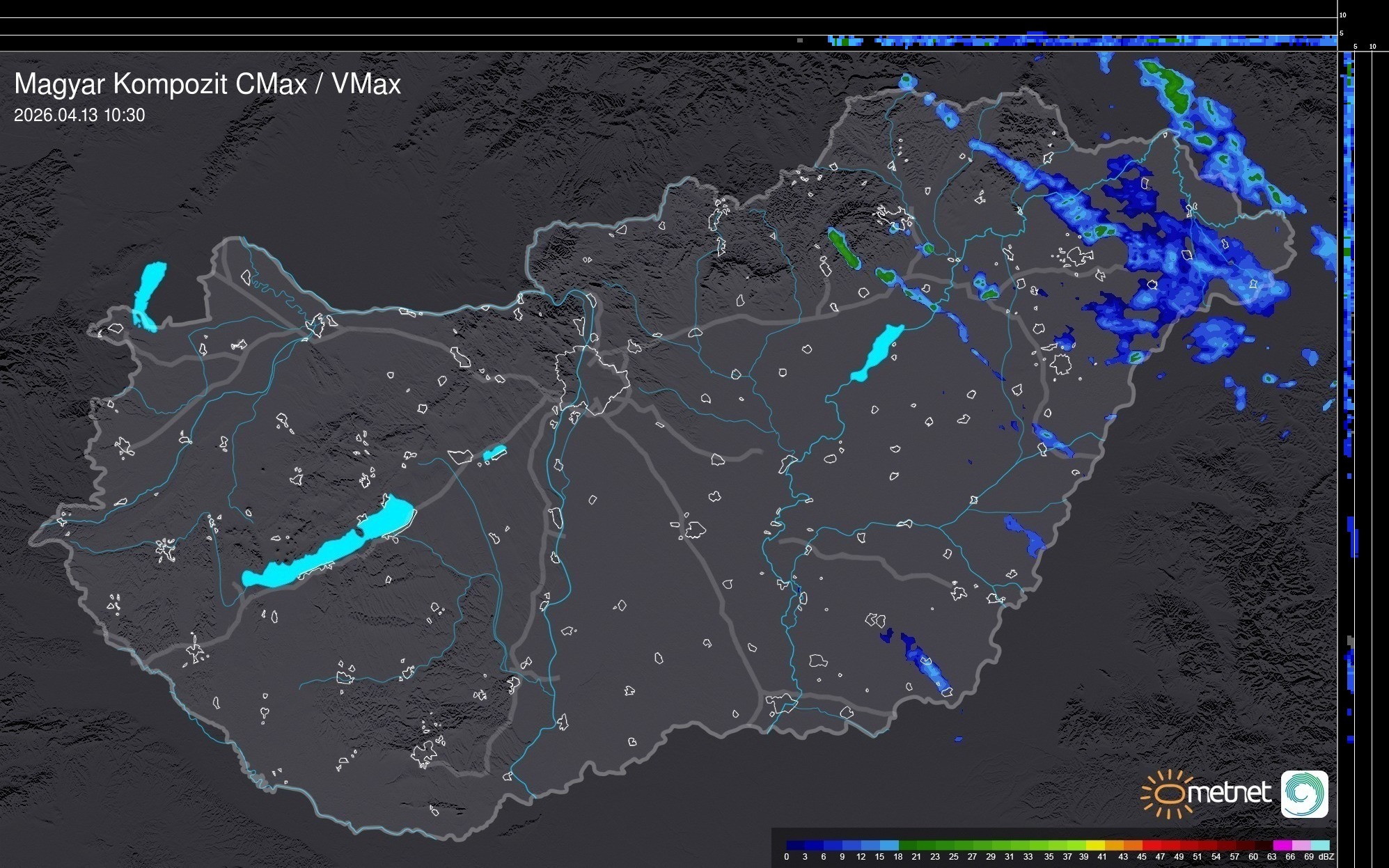
Task: Click the Magyar Kompozit CMax / VMax title
Action: tap(207, 84)
